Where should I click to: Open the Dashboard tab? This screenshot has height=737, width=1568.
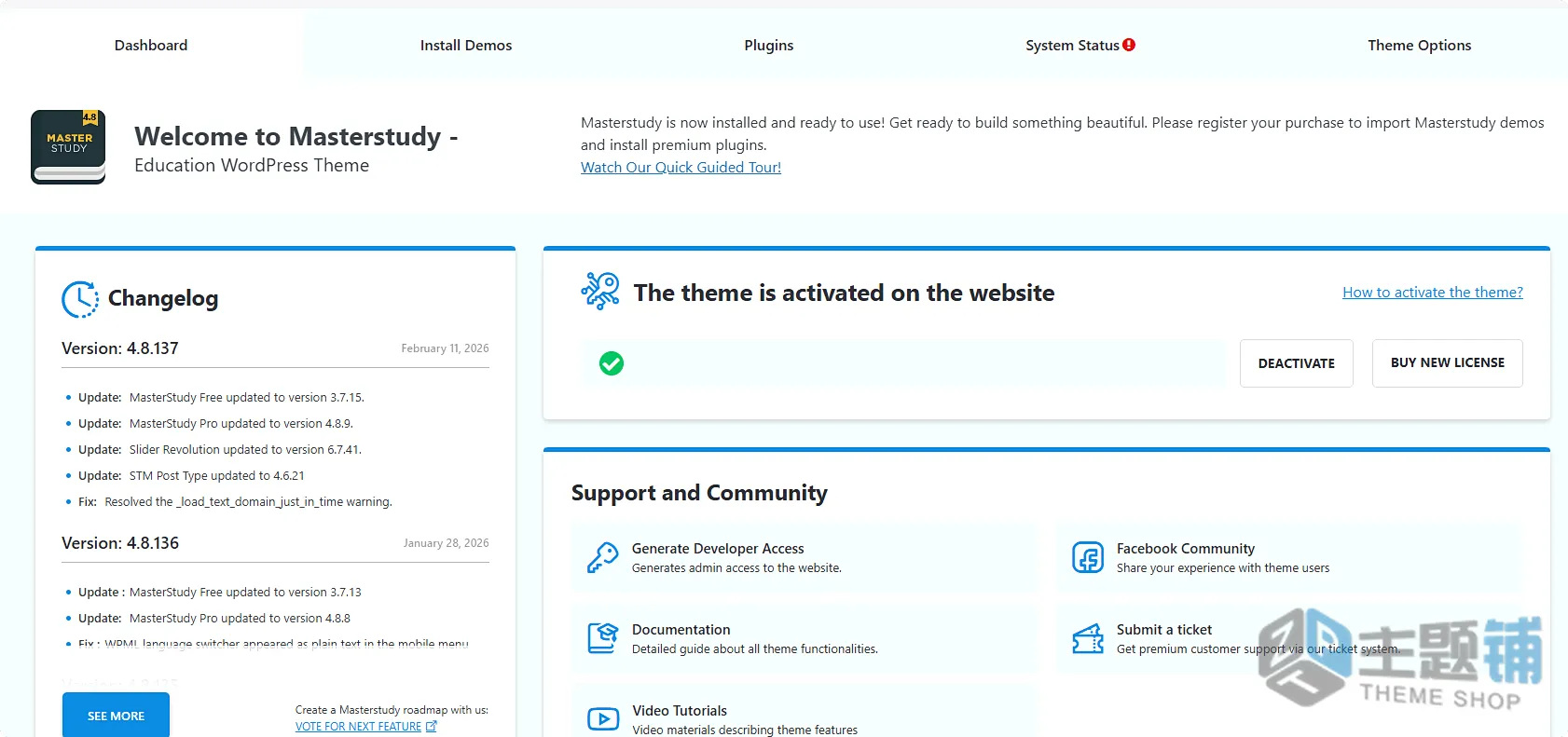[151, 45]
